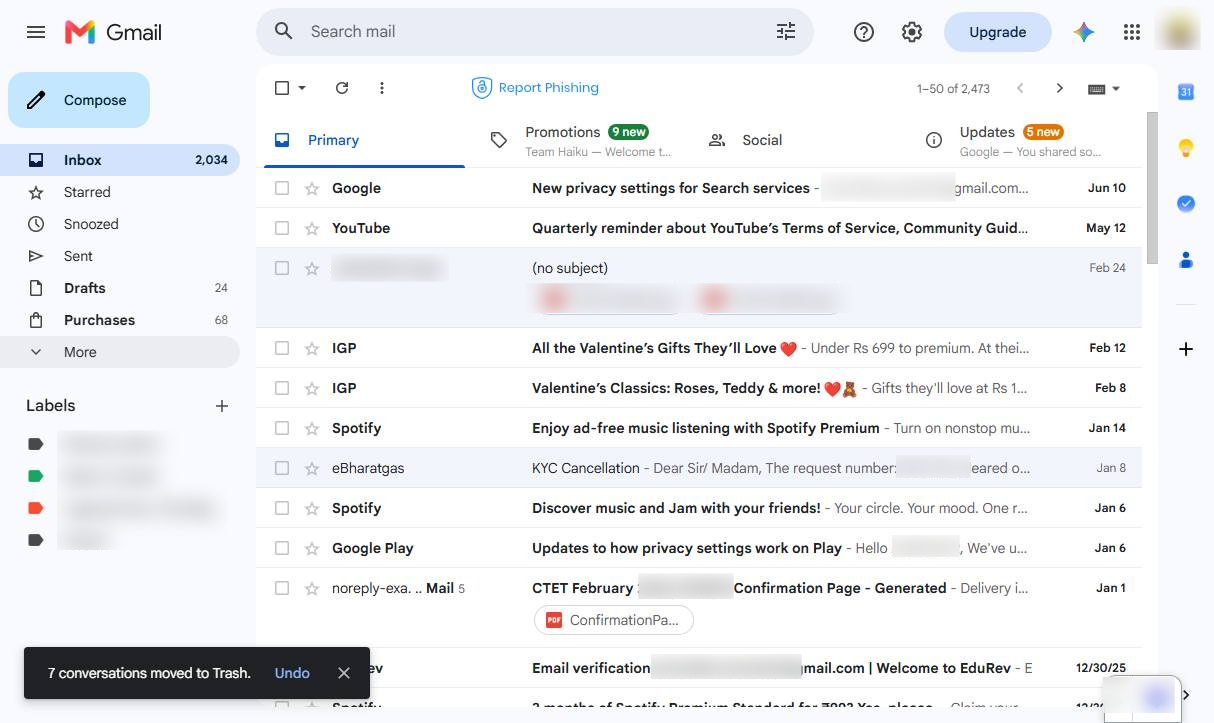The height and width of the screenshot is (723, 1214).
Task: Open the Purchases folder
Action: [x=120, y=320]
